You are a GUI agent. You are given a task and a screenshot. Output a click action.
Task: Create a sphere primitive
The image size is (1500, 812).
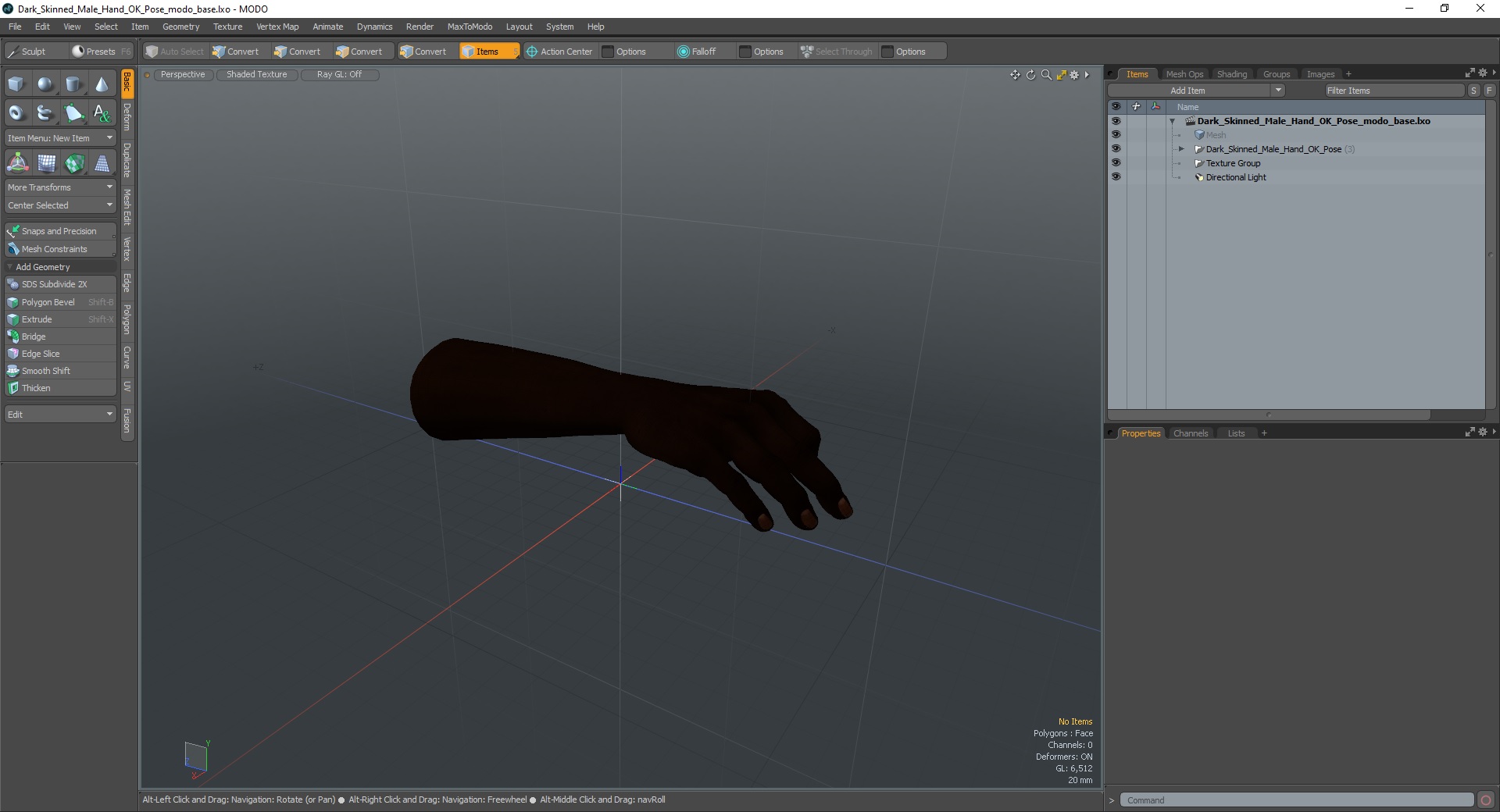click(45, 84)
